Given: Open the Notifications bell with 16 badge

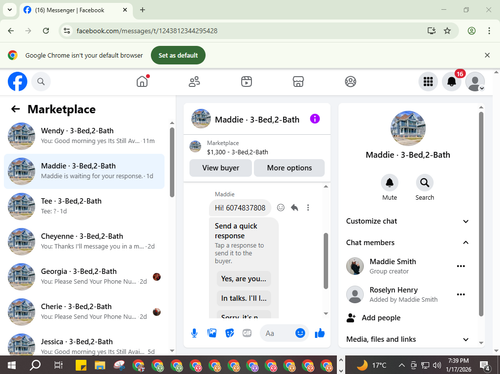Looking at the screenshot, I should click(452, 81).
